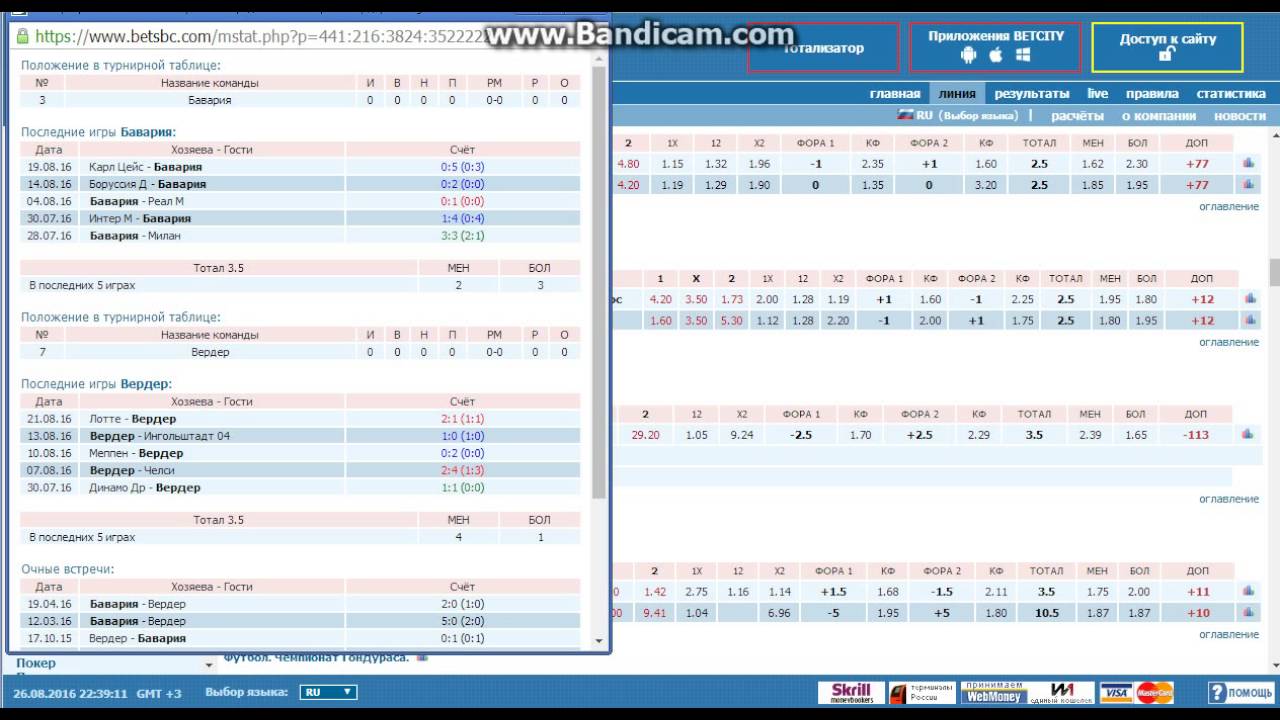
Task: Click the Терминалы России payment logo
Action: pyautogui.click(x=922, y=693)
